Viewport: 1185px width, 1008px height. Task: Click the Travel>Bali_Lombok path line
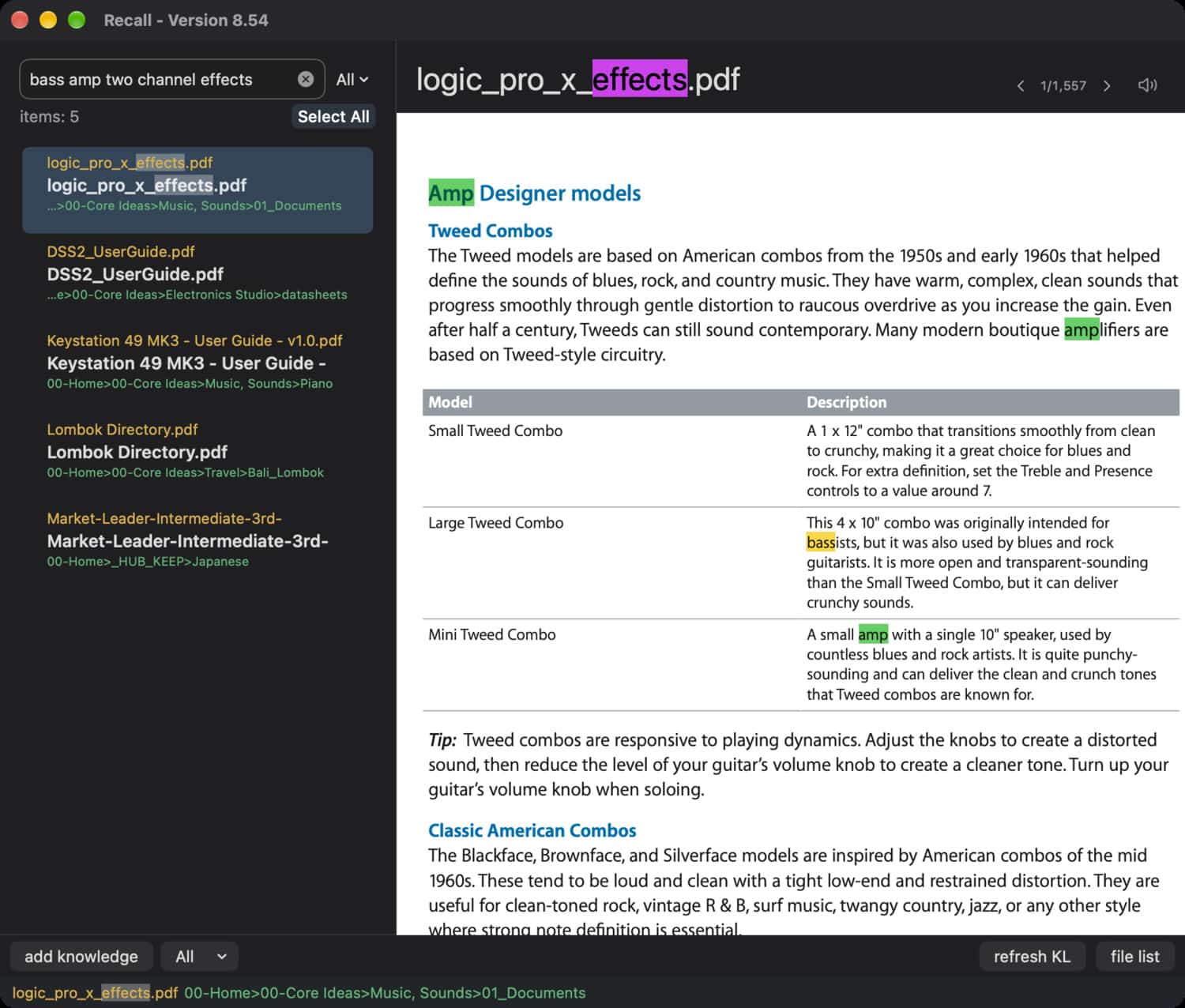pos(185,472)
